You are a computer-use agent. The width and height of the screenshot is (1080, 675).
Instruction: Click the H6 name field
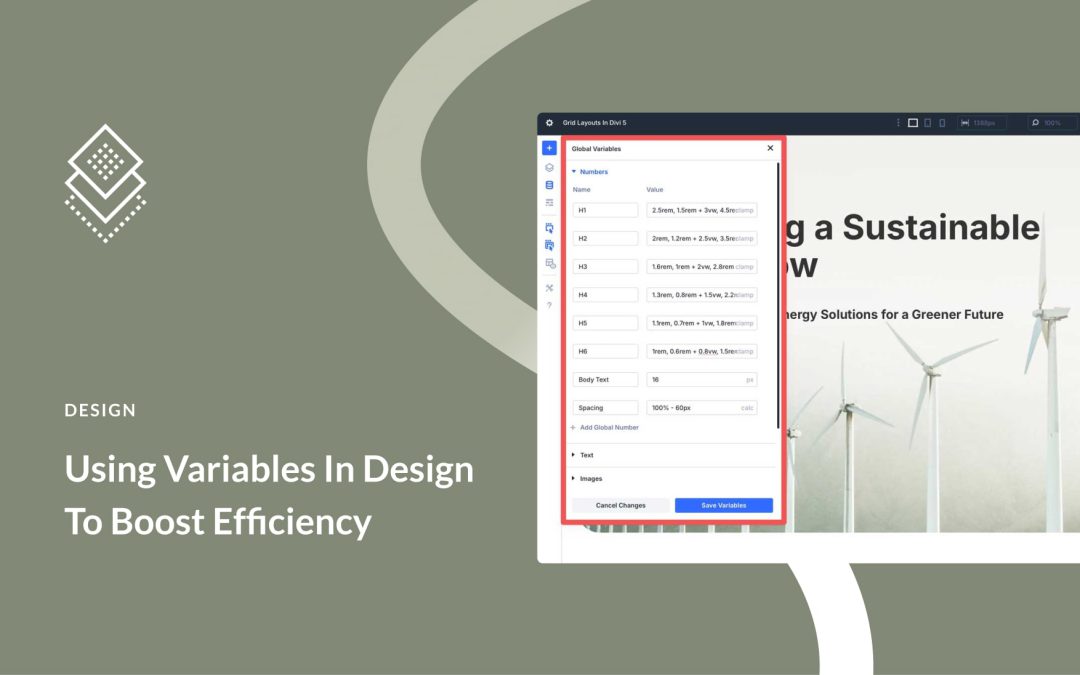tap(605, 351)
